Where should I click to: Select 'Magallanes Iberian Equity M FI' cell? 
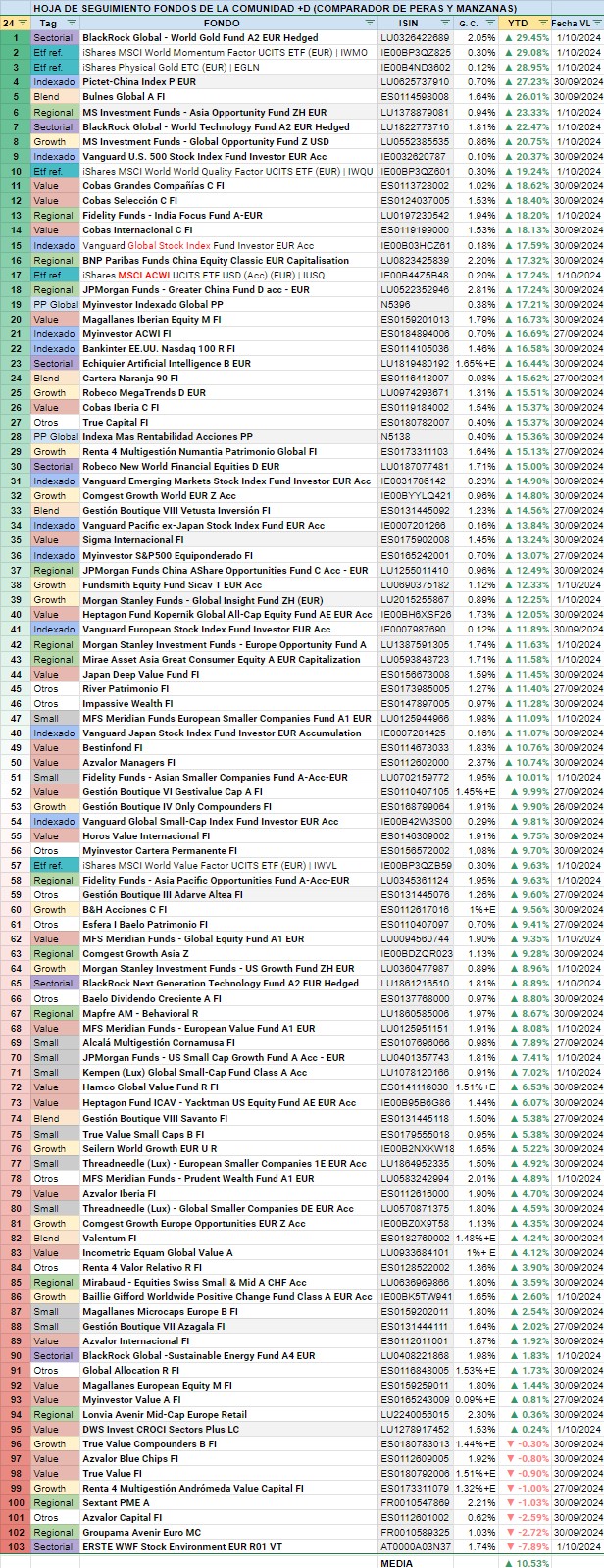pos(227,319)
